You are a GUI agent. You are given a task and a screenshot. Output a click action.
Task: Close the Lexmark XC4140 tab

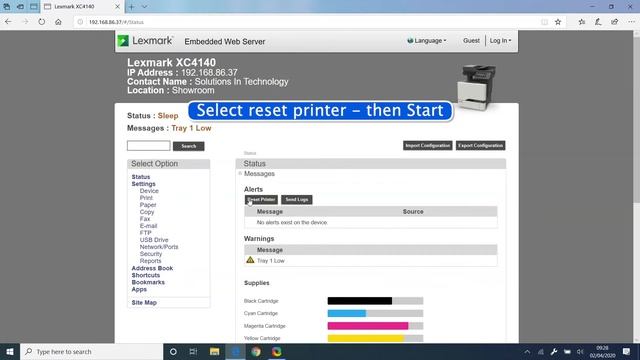point(118,7)
